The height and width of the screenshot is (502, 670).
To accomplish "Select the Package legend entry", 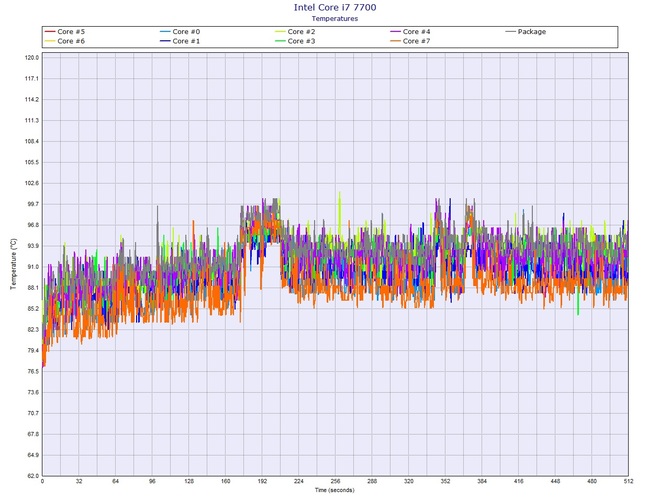I will pyautogui.click(x=526, y=32).
